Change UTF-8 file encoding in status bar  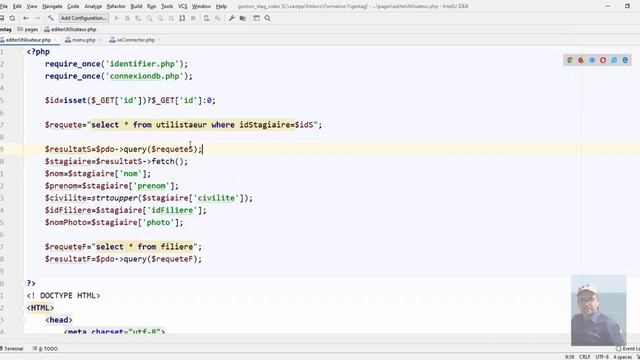602,357
